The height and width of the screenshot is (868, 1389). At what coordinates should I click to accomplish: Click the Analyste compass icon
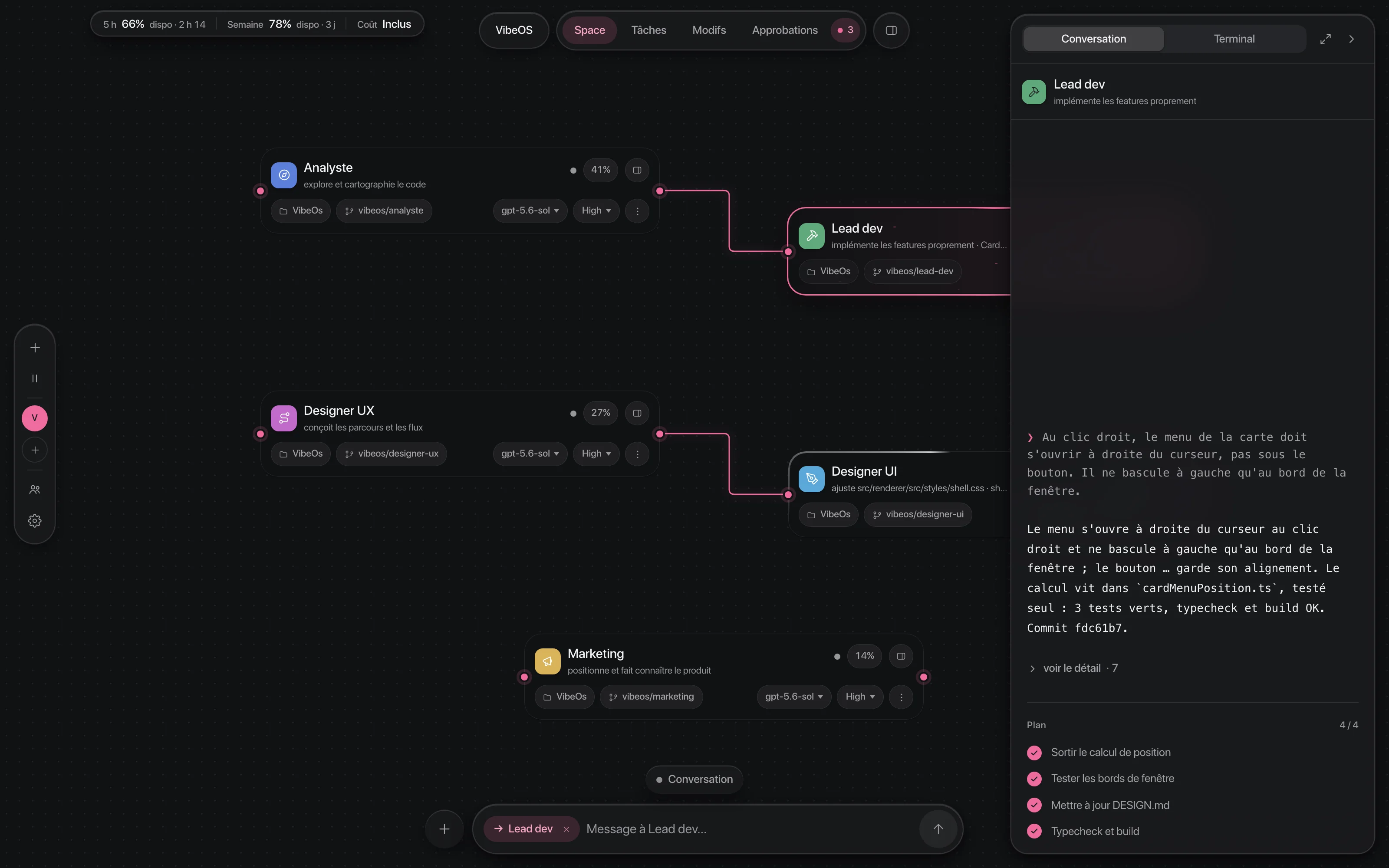[284, 175]
